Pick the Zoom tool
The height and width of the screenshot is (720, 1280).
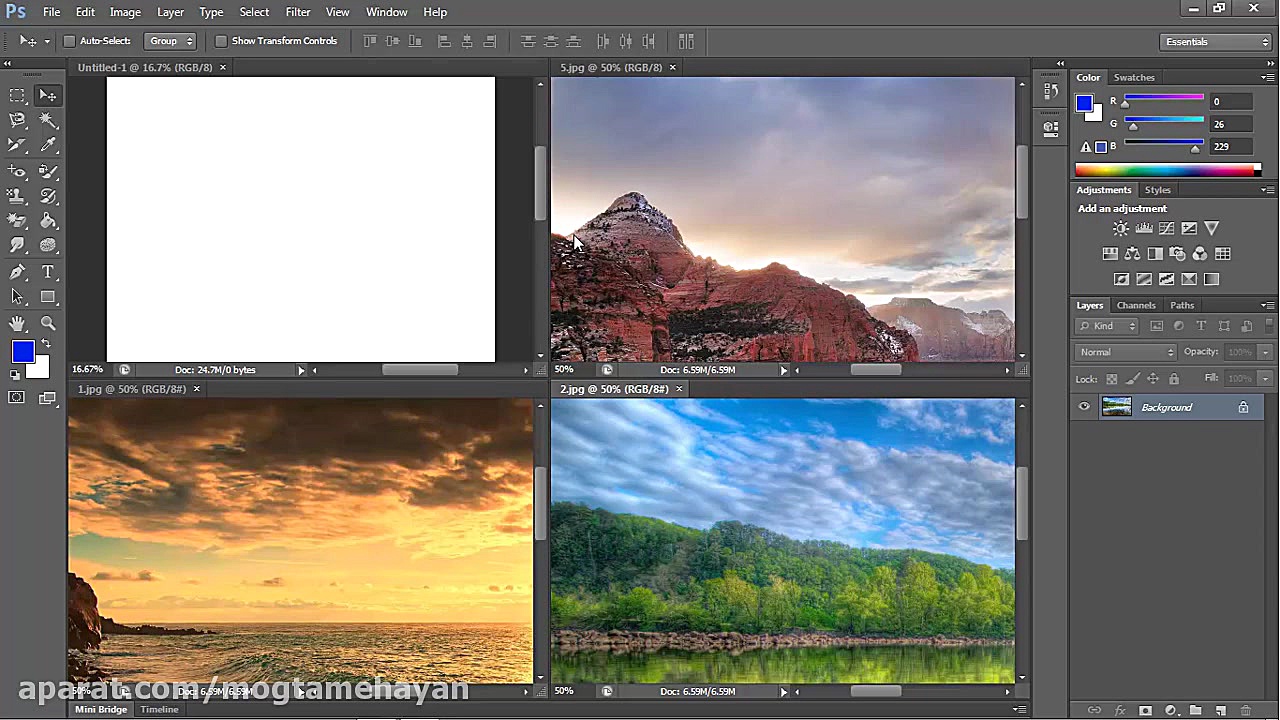point(47,323)
